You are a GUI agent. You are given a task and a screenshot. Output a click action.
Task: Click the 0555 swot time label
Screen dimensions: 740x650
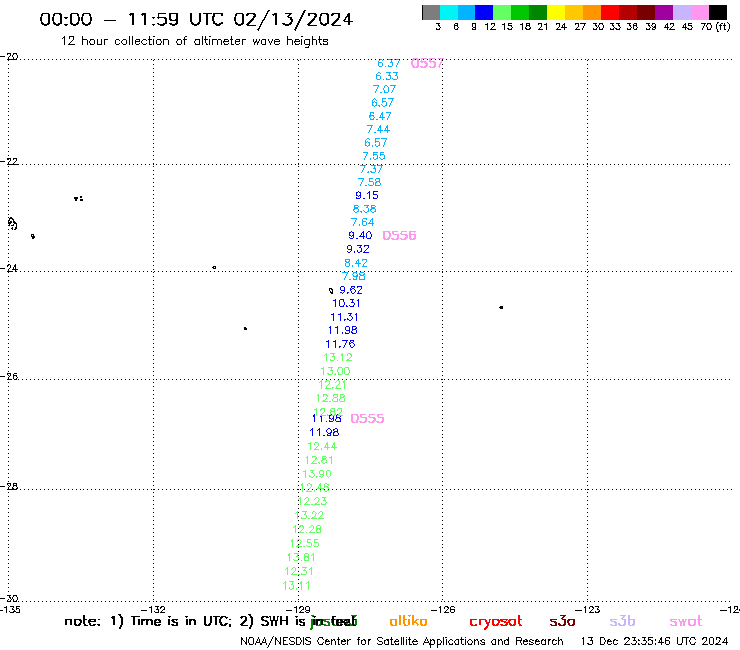[367, 419]
